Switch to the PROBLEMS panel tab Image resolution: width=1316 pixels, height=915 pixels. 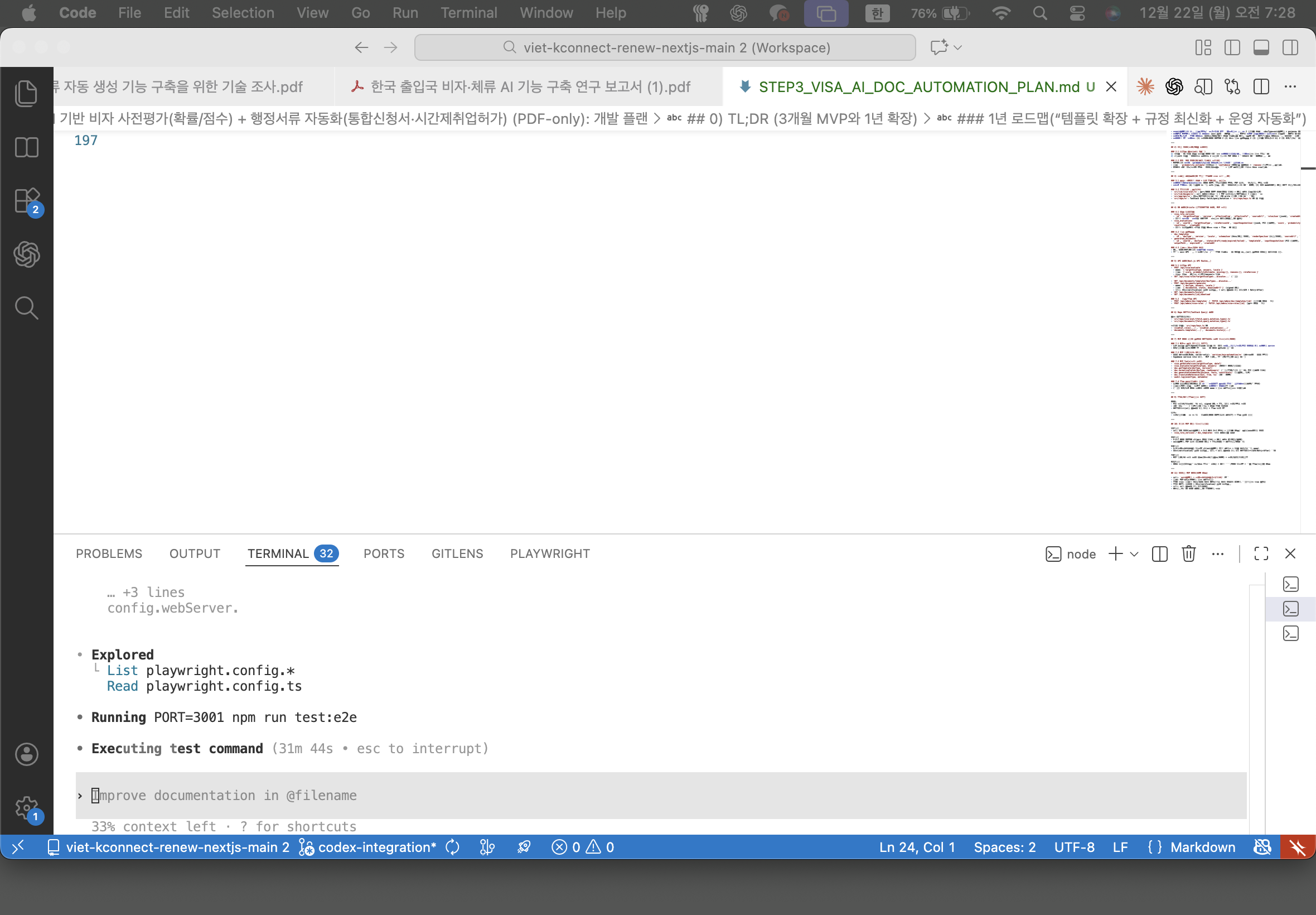click(x=109, y=554)
